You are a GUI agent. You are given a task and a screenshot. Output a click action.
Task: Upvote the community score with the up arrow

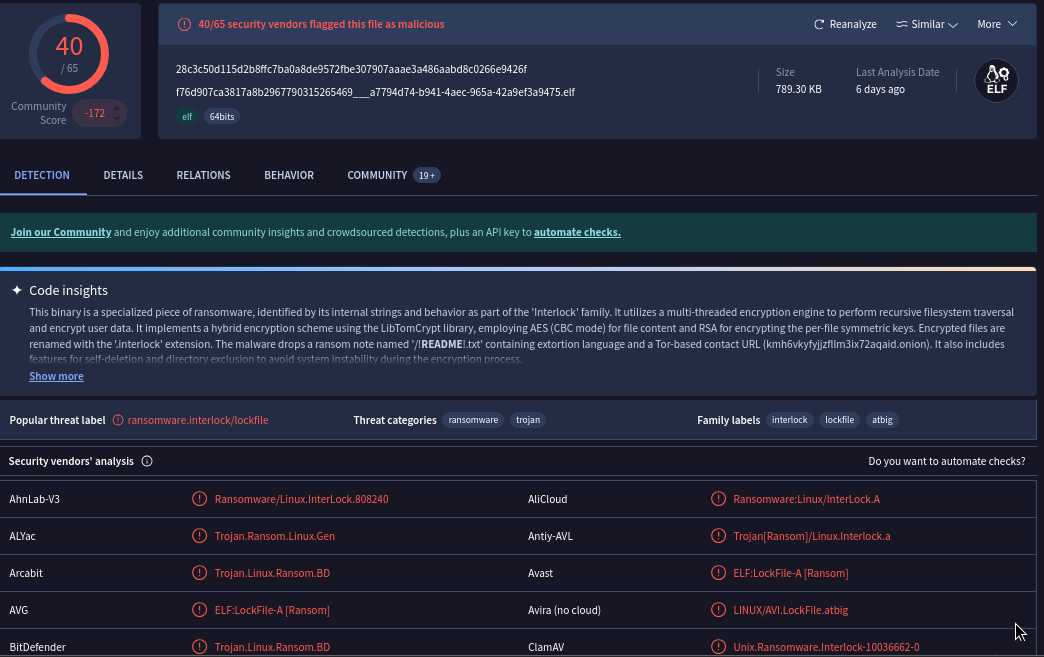tap(117, 108)
